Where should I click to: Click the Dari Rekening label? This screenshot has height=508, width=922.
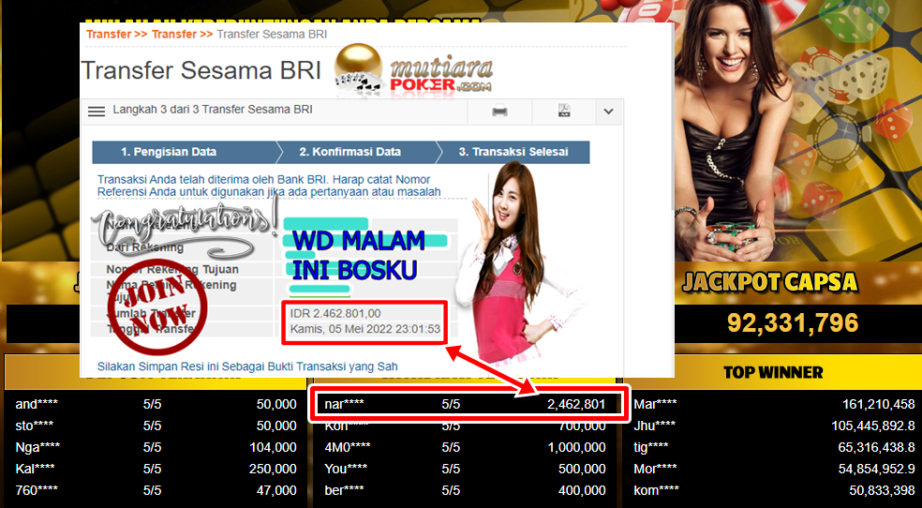point(145,248)
